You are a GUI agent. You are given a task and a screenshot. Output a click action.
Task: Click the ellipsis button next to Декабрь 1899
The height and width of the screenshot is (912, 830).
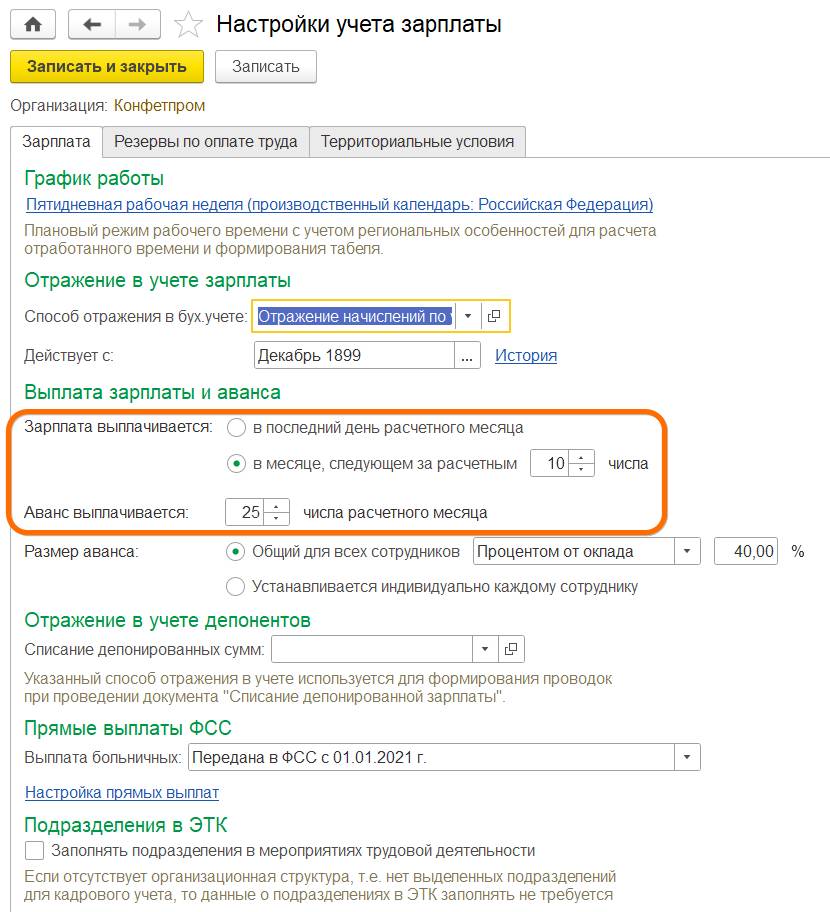pyautogui.click(x=467, y=355)
